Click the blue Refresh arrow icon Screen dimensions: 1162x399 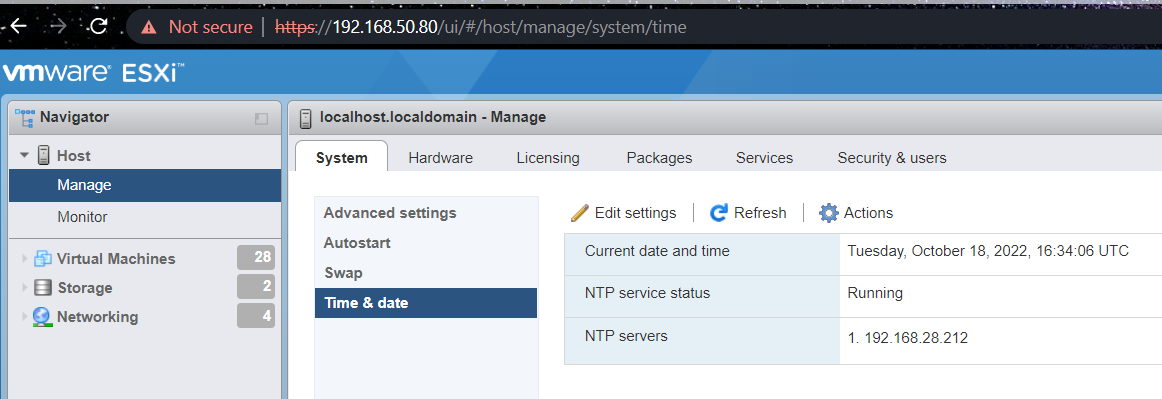tap(718, 213)
